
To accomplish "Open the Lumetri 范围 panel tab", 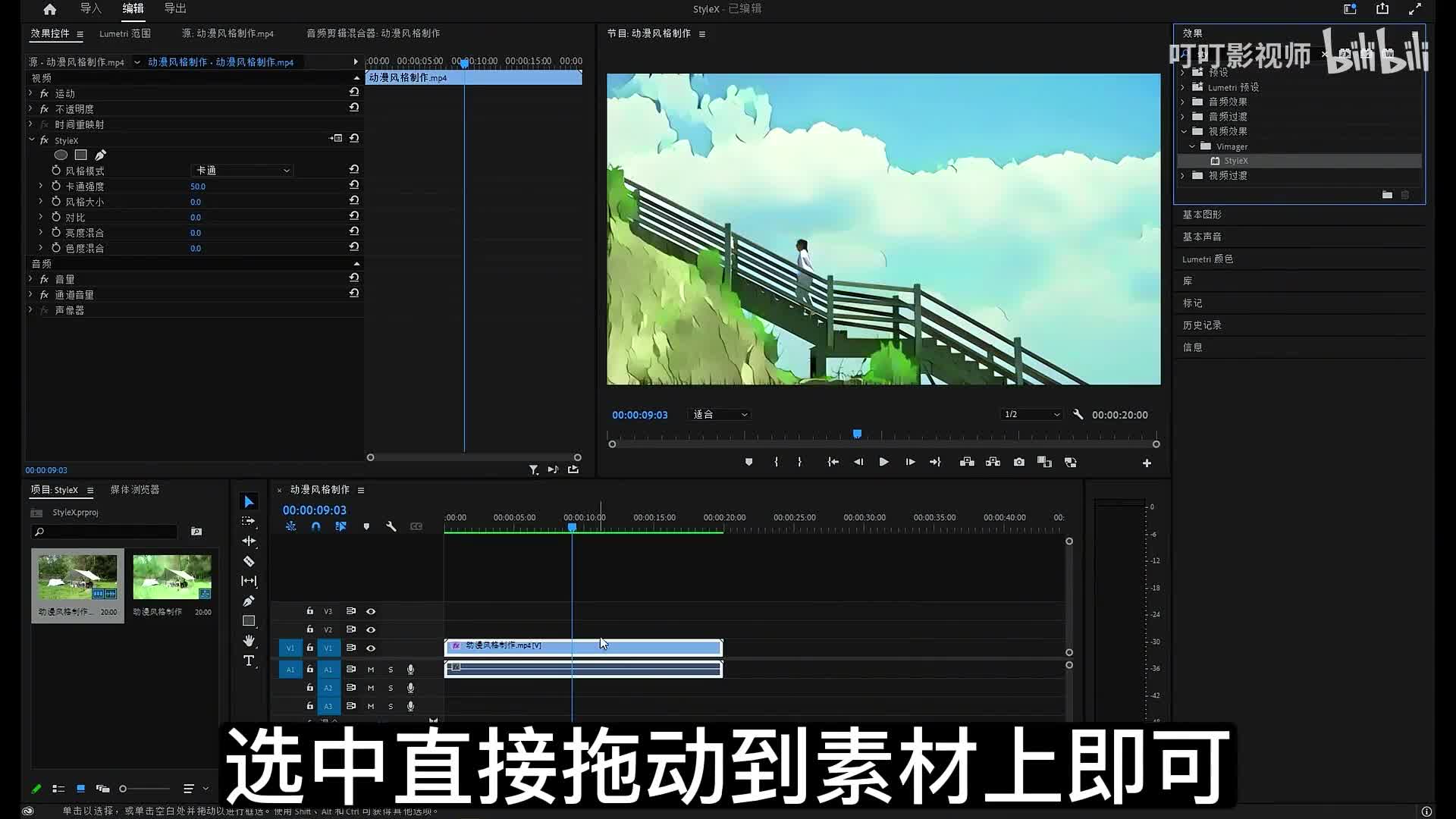I will pyautogui.click(x=125, y=33).
